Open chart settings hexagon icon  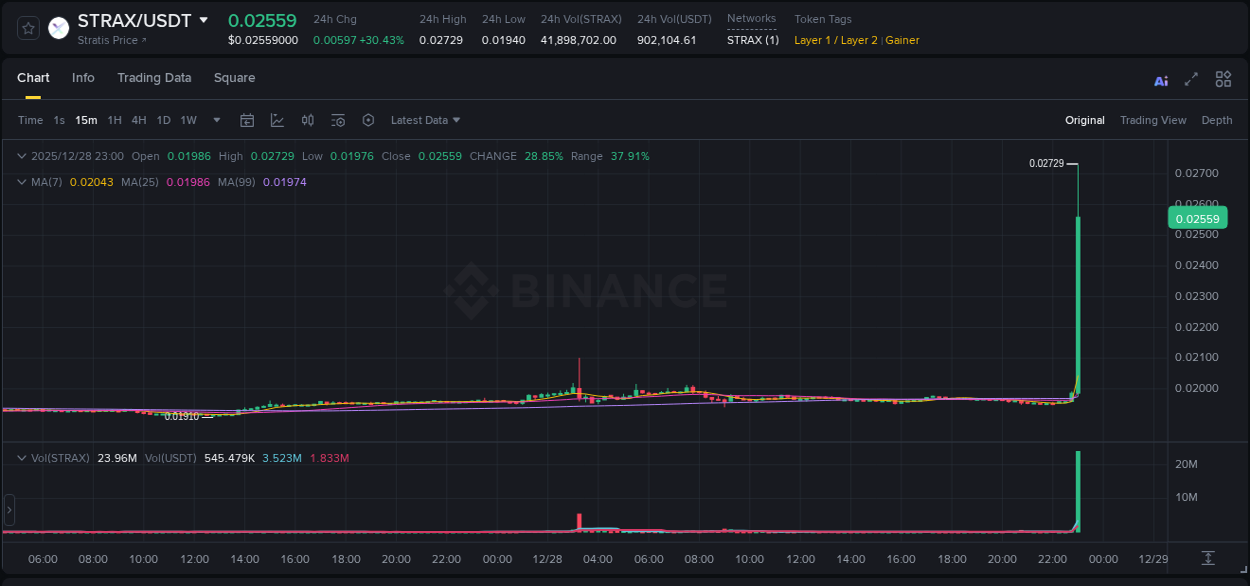[x=368, y=120]
